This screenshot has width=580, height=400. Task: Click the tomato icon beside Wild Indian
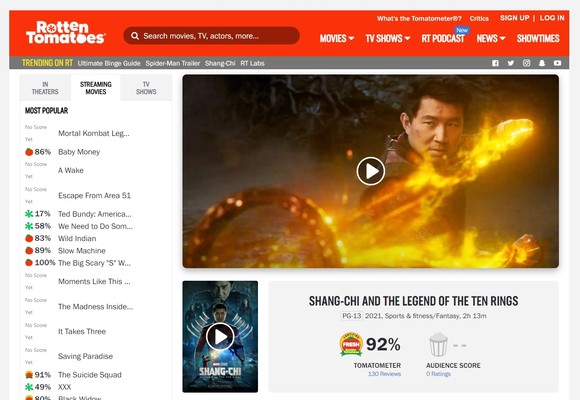click(29, 238)
